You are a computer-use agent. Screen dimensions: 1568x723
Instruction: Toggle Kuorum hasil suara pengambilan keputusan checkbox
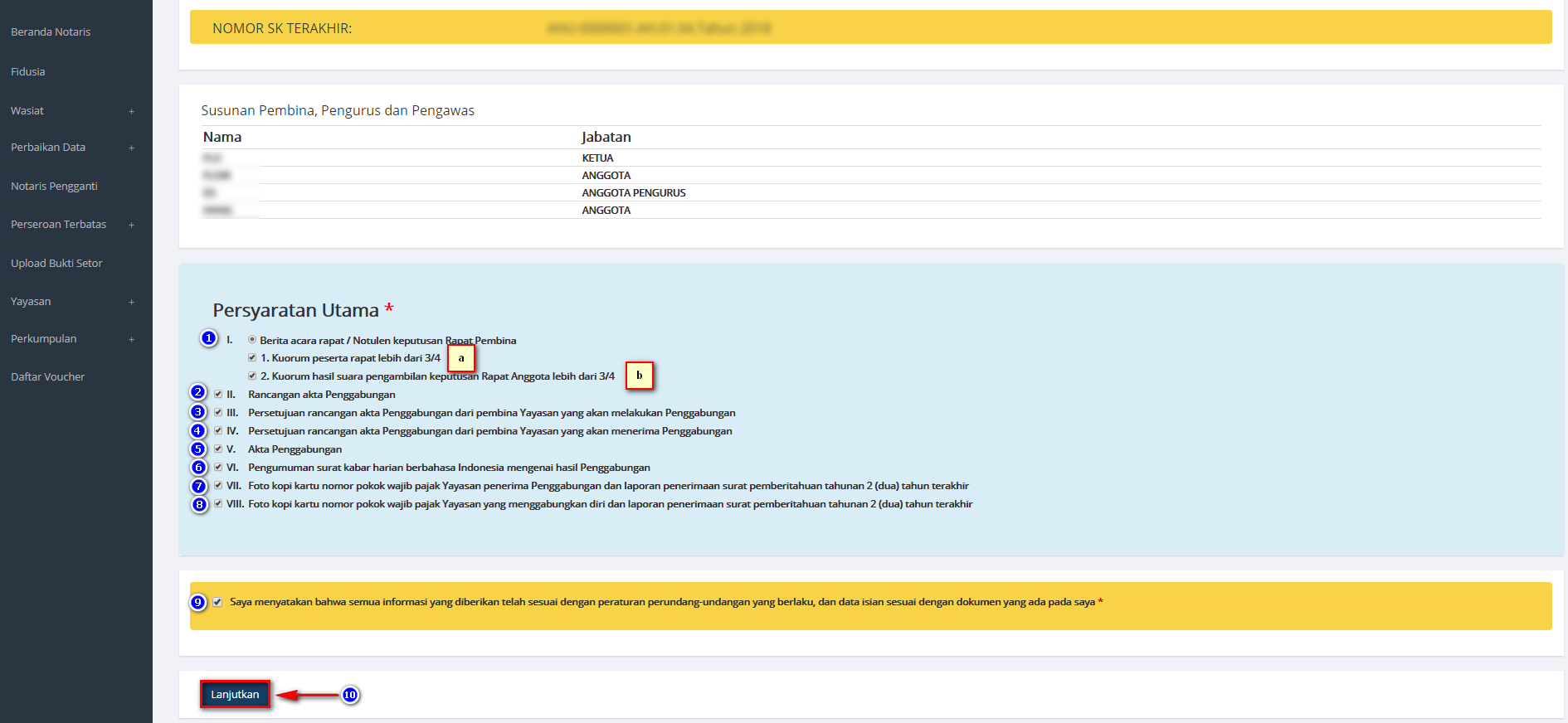[252, 376]
